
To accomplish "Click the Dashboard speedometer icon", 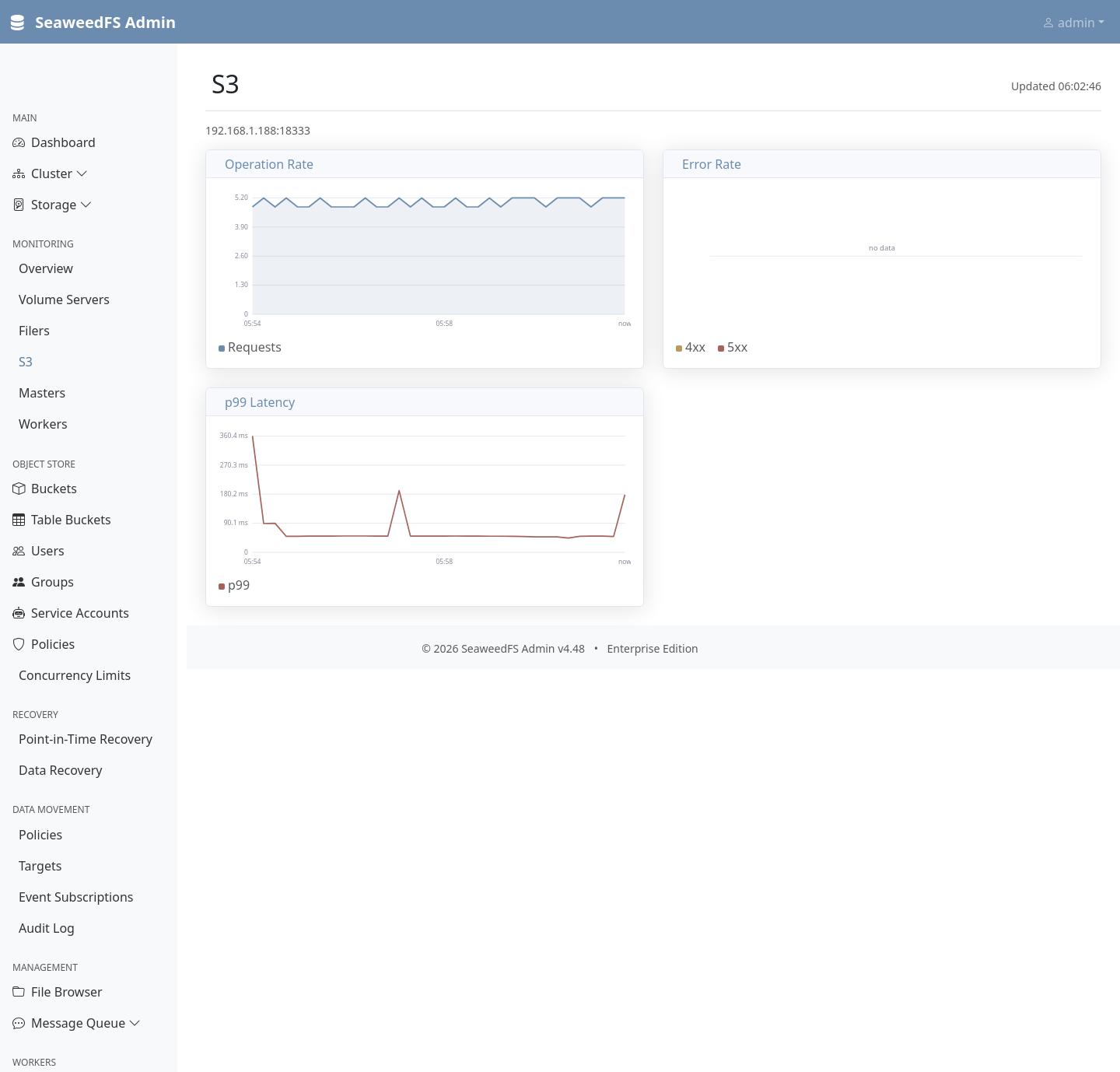I will (19, 142).
